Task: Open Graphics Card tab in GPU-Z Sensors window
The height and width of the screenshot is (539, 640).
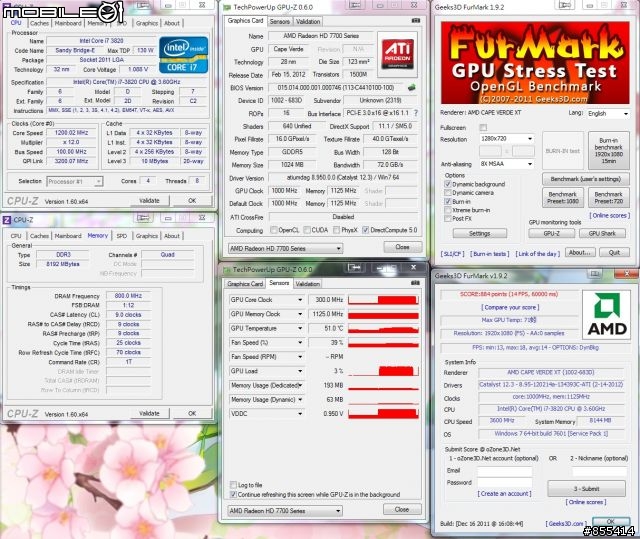Action: click(245, 284)
